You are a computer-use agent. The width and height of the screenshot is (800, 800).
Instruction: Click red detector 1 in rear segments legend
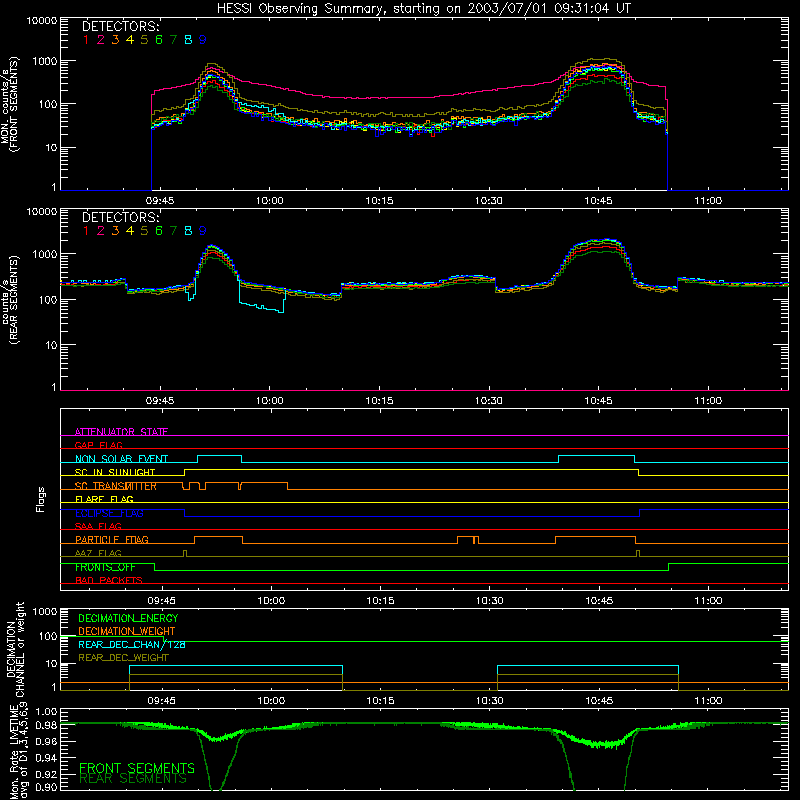[86, 231]
